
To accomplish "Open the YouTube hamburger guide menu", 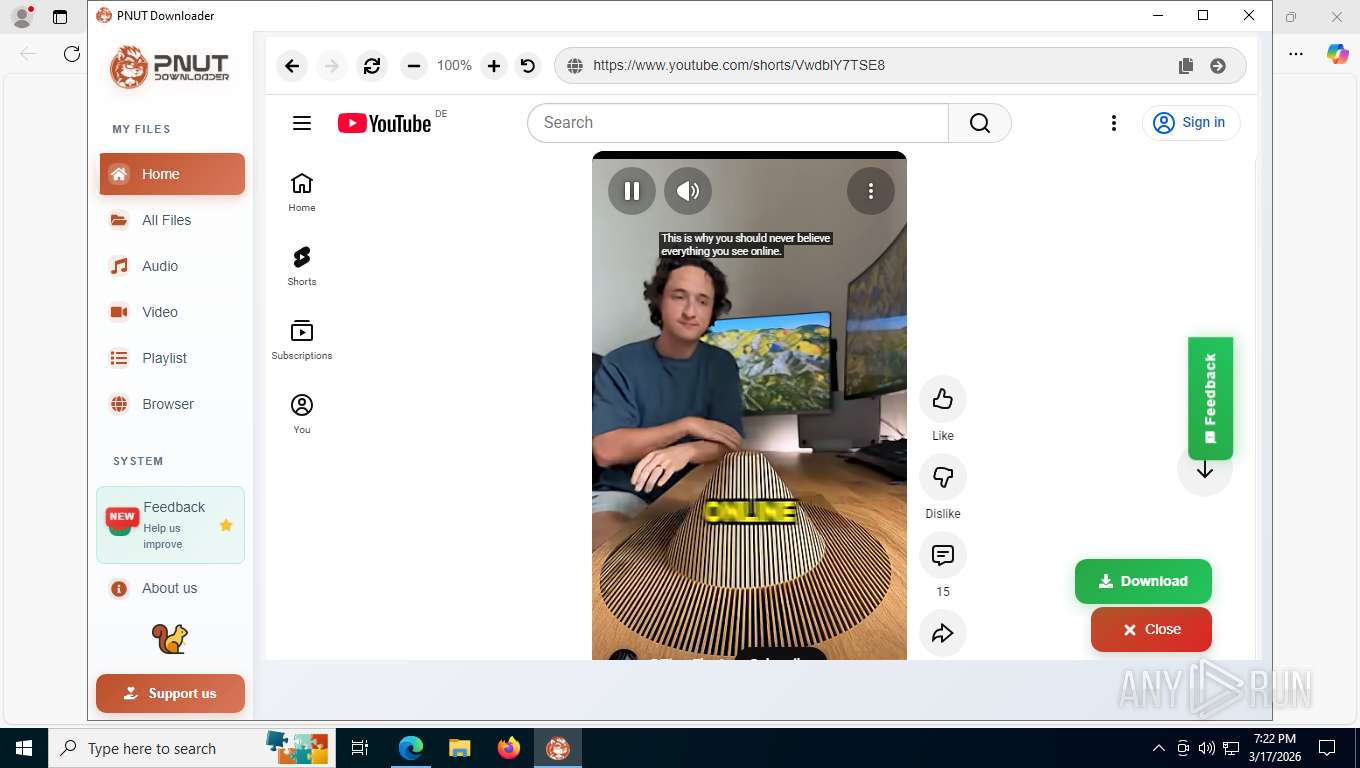I will 302,123.
